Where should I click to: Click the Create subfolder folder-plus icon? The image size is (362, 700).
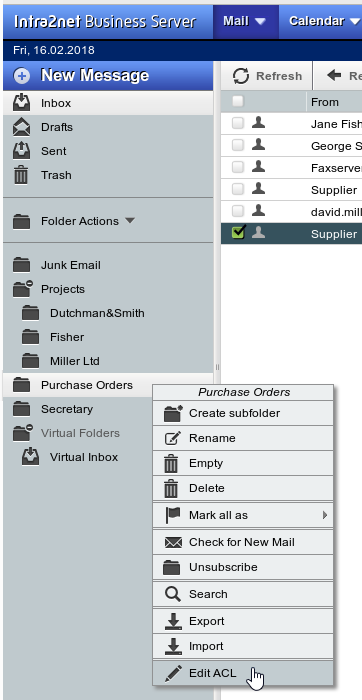[173, 413]
